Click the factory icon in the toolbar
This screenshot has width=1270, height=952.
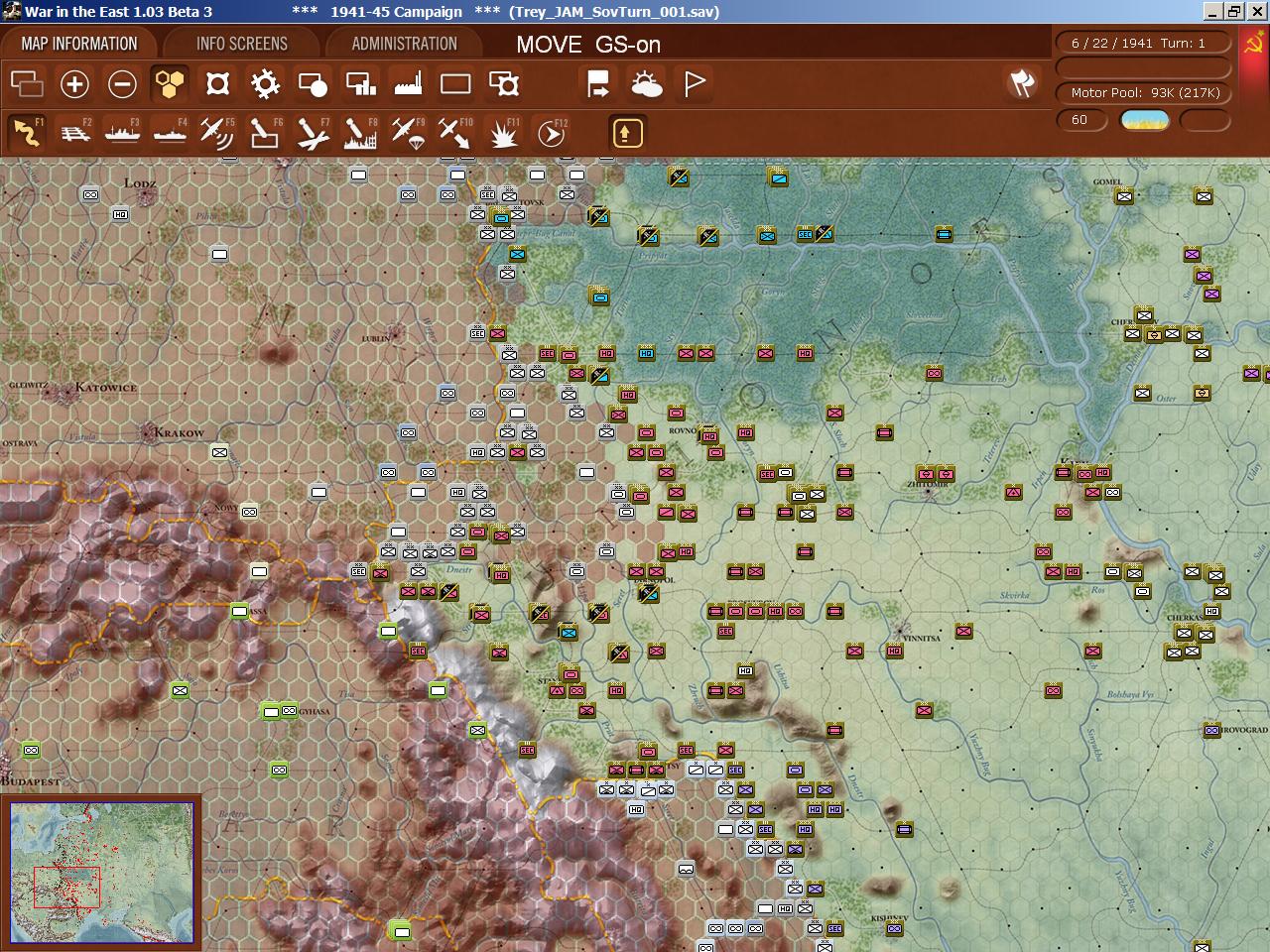pos(408,84)
